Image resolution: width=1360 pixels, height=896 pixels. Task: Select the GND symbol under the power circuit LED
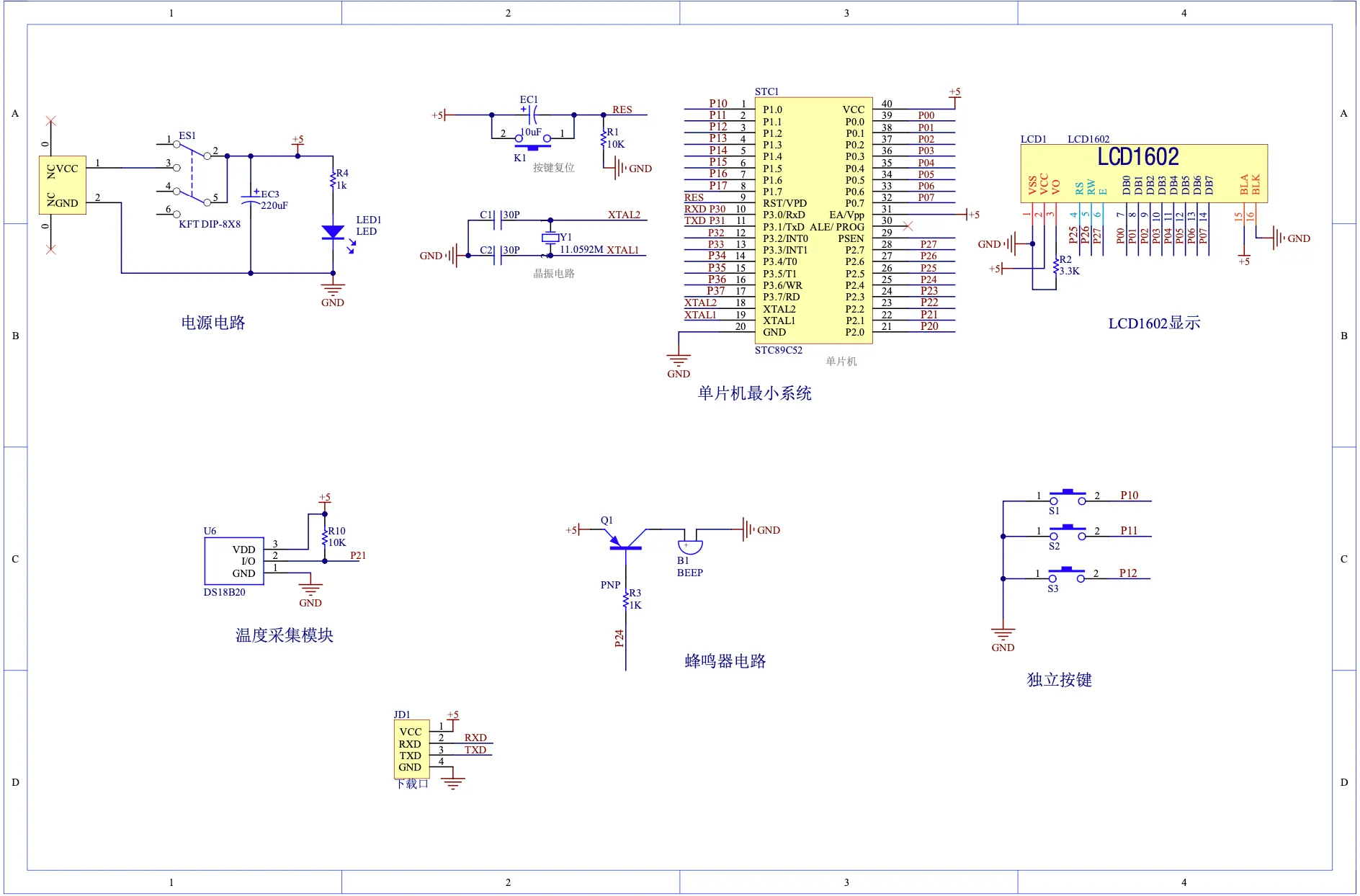point(333,295)
